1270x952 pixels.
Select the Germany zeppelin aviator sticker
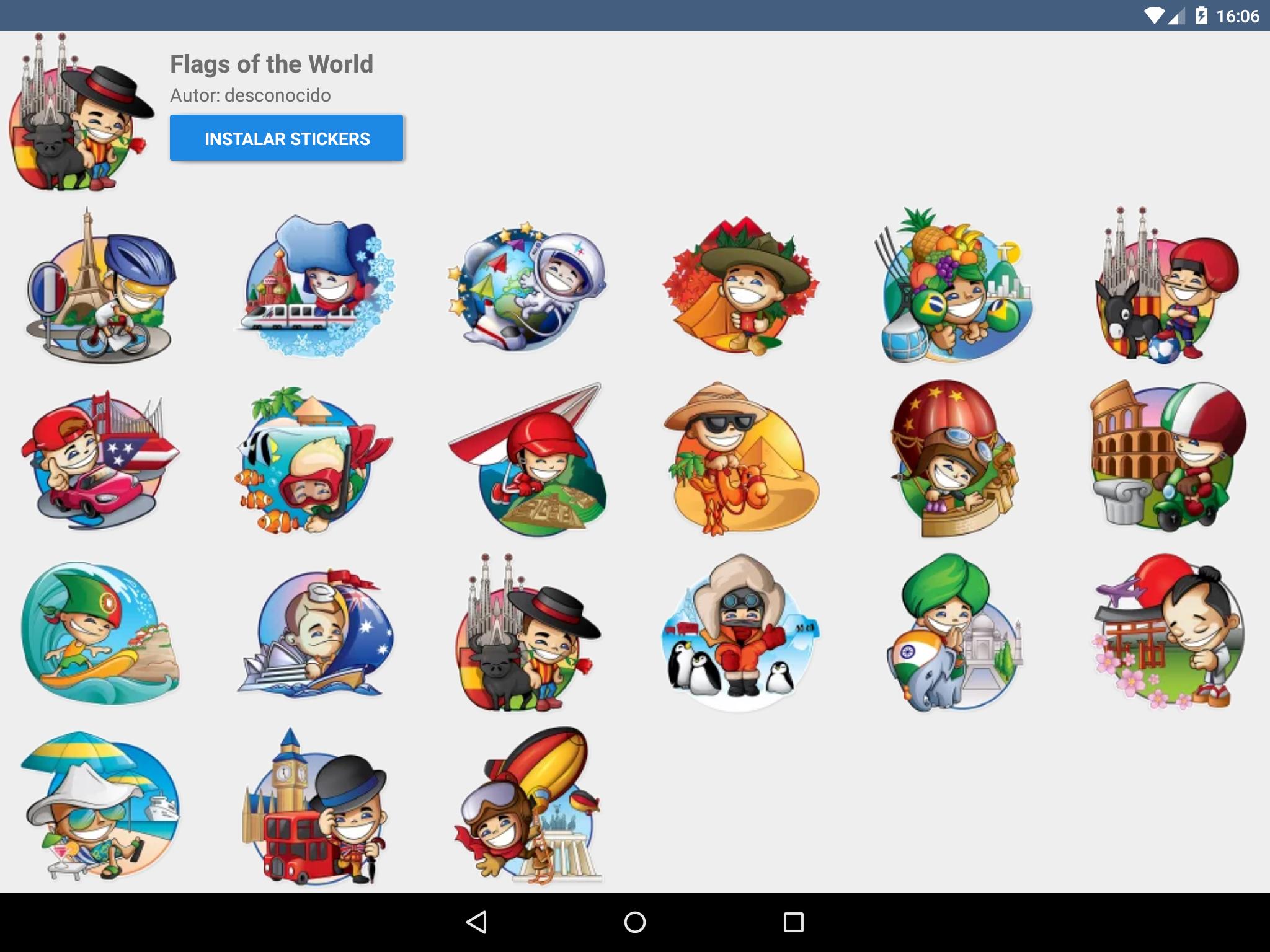527,805
